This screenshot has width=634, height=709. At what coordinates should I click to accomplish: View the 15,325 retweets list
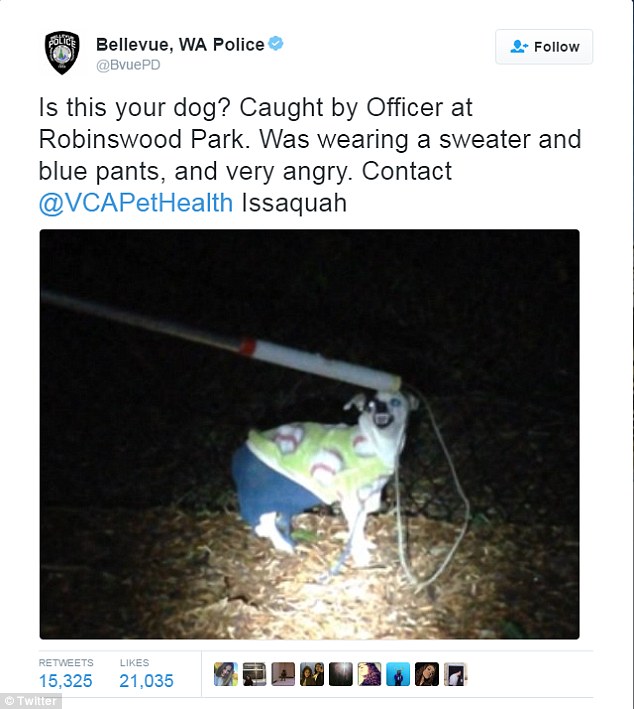coord(66,674)
